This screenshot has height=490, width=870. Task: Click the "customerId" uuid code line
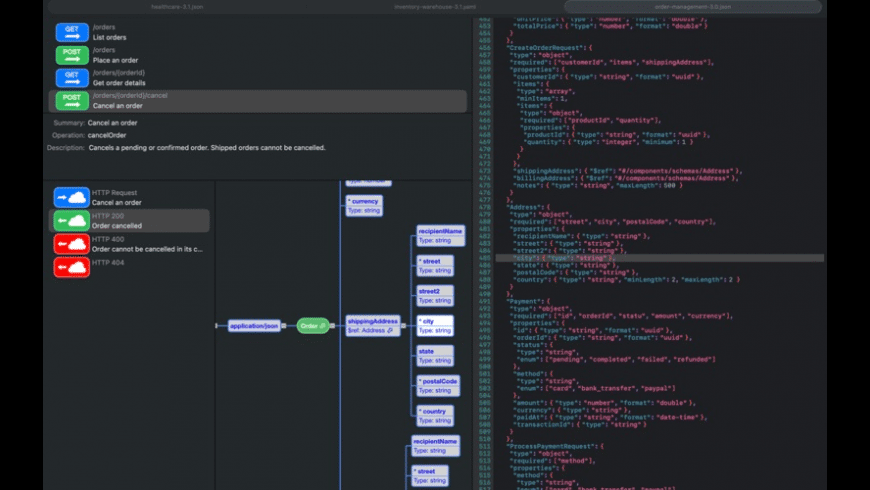coord(608,77)
